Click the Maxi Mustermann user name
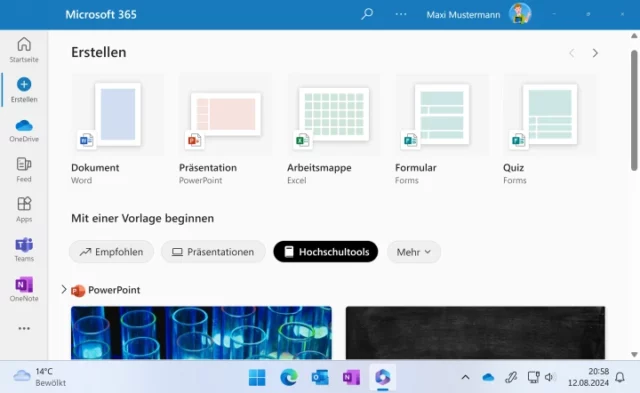This screenshot has height=393, width=640. pos(463,15)
